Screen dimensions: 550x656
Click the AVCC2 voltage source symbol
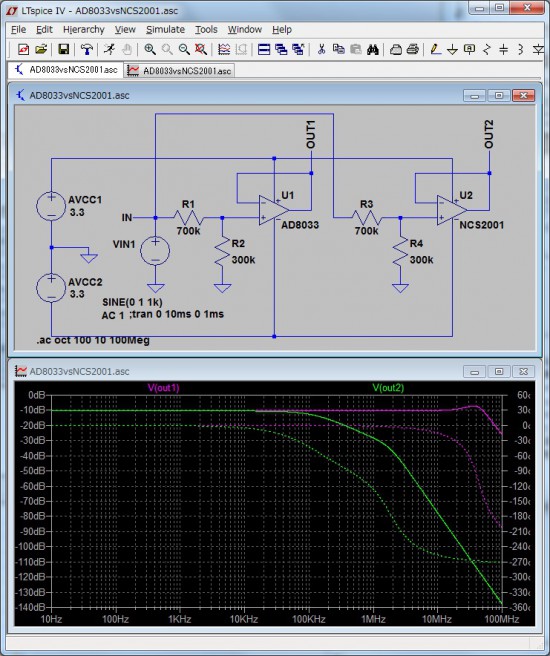point(51,288)
